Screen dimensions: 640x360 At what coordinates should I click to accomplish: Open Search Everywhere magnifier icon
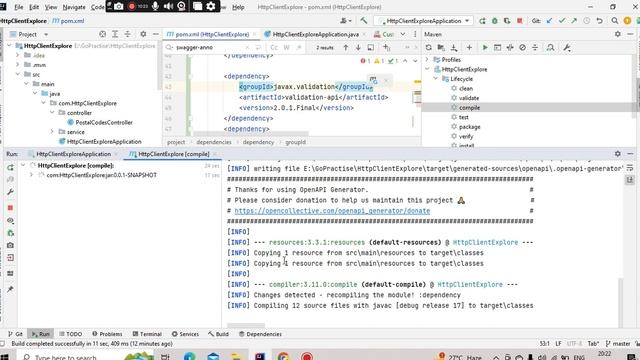pyautogui.click(x=614, y=21)
